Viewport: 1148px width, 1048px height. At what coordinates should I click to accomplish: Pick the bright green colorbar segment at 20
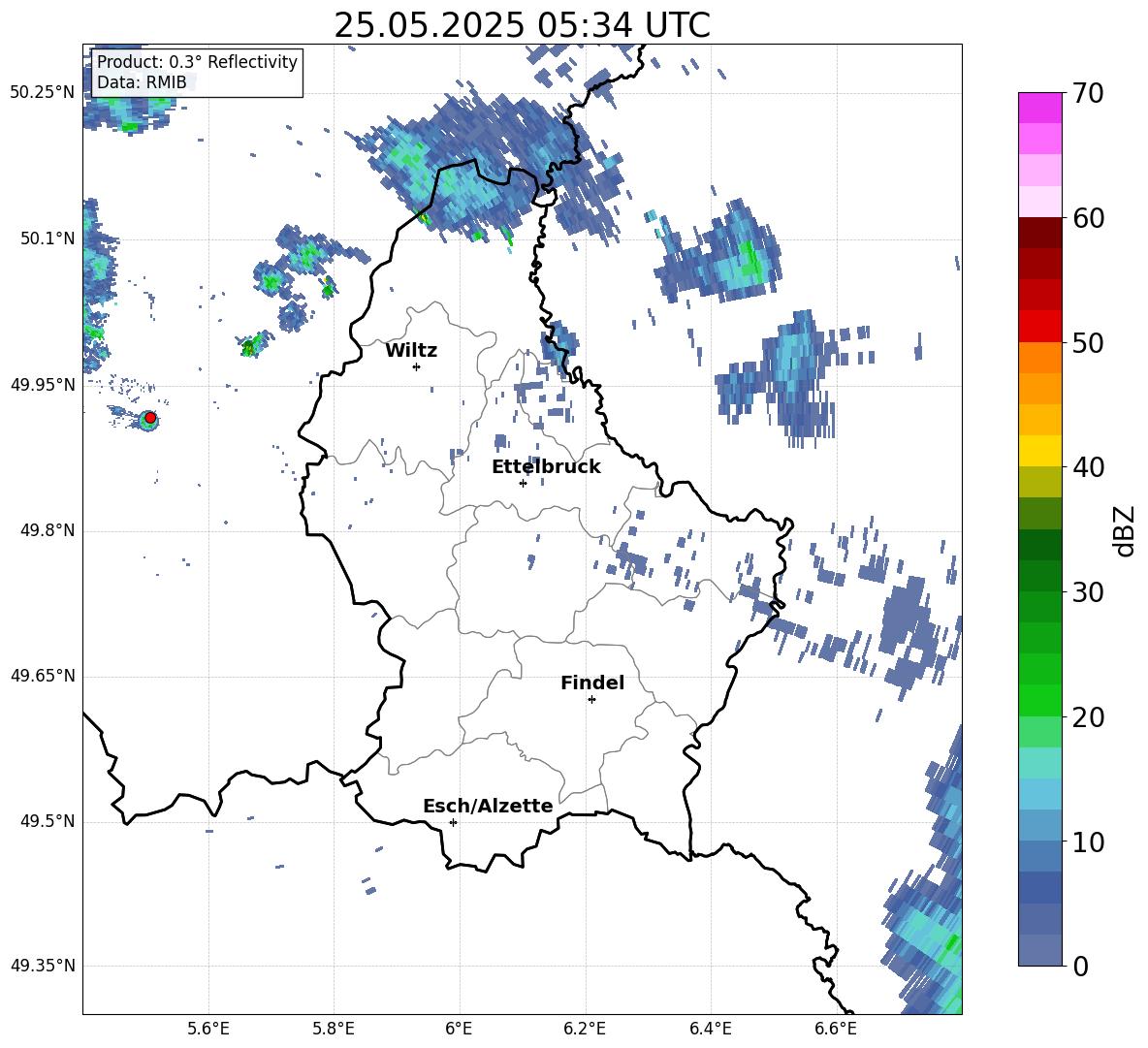[x=1039, y=701]
